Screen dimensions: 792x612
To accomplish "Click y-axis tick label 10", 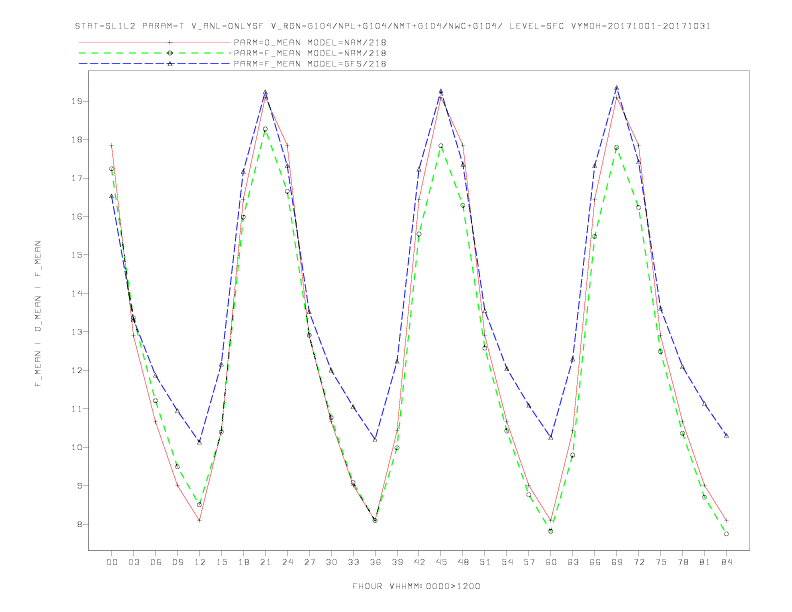I will pos(77,447).
